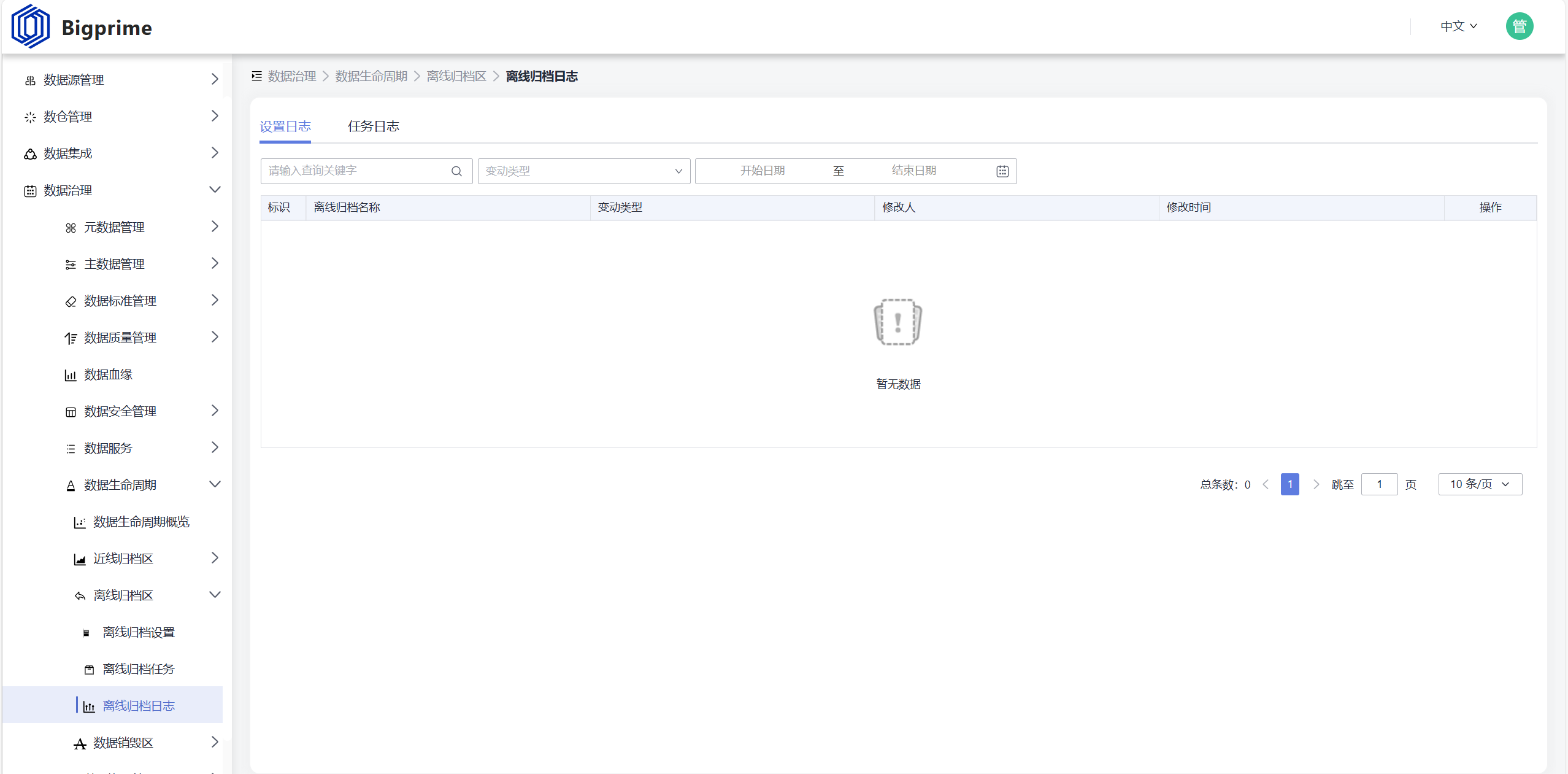Expand the 数据集成 menu chevron
This screenshot has width=1568, height=774.
[214, 153]
